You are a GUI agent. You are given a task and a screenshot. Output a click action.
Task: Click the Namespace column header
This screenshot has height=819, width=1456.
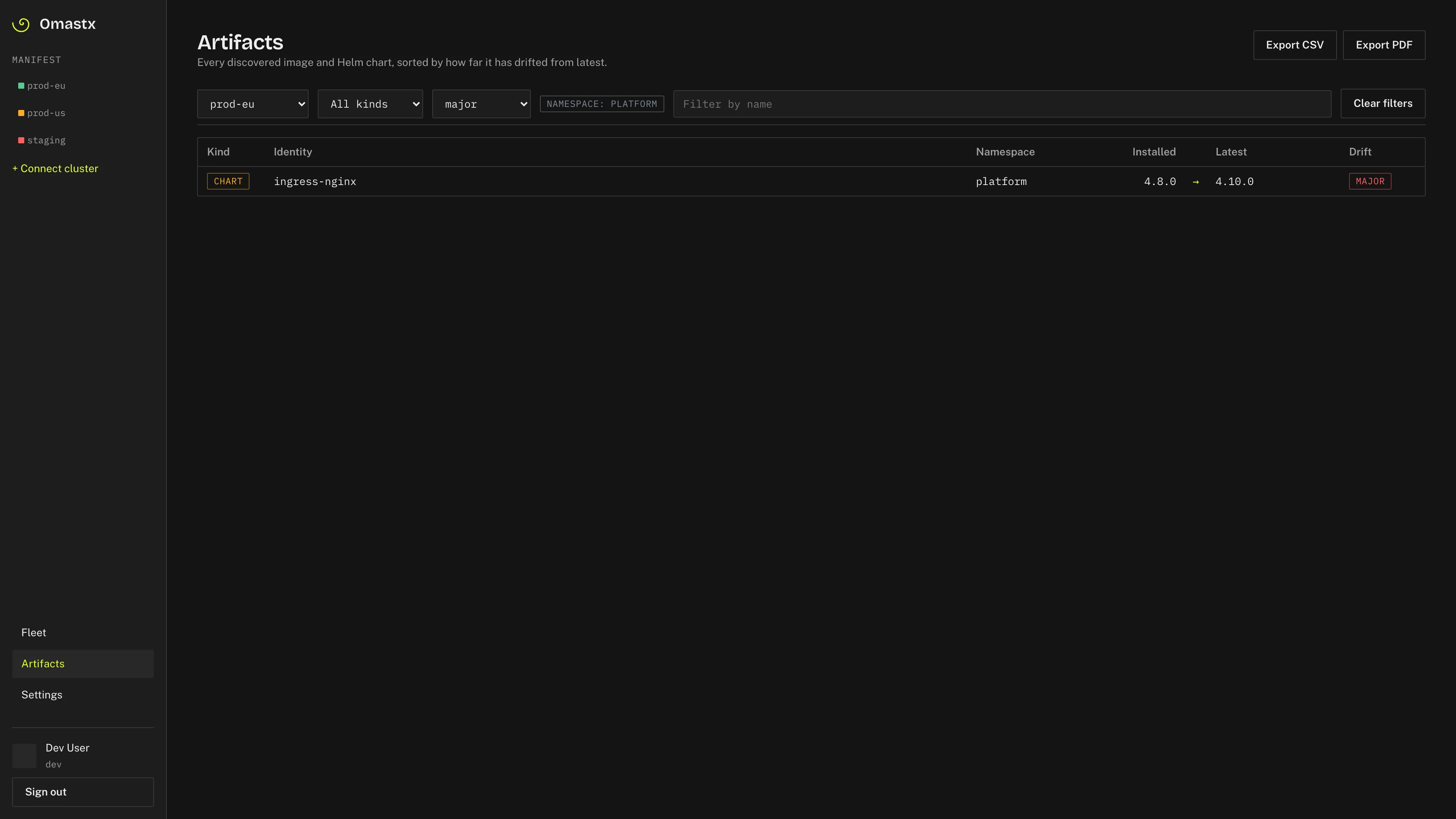(1005, 152)
